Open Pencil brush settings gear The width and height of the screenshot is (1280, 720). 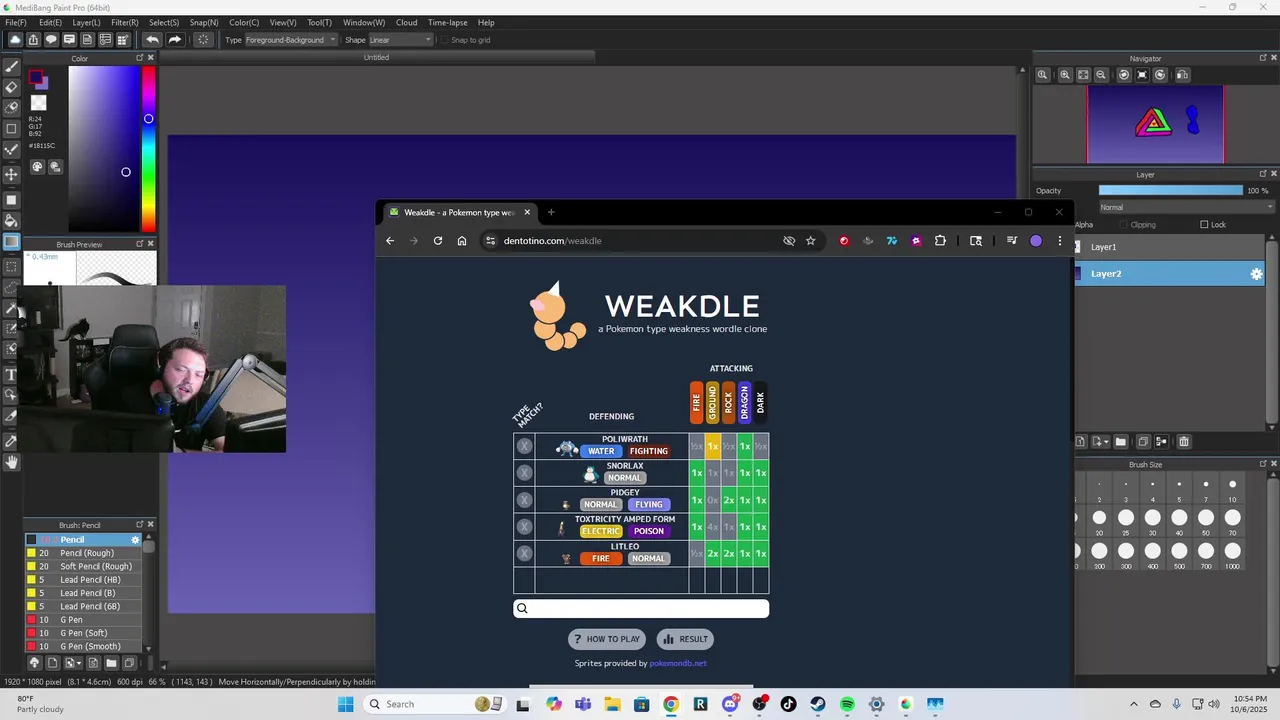[x=136, y=540]
